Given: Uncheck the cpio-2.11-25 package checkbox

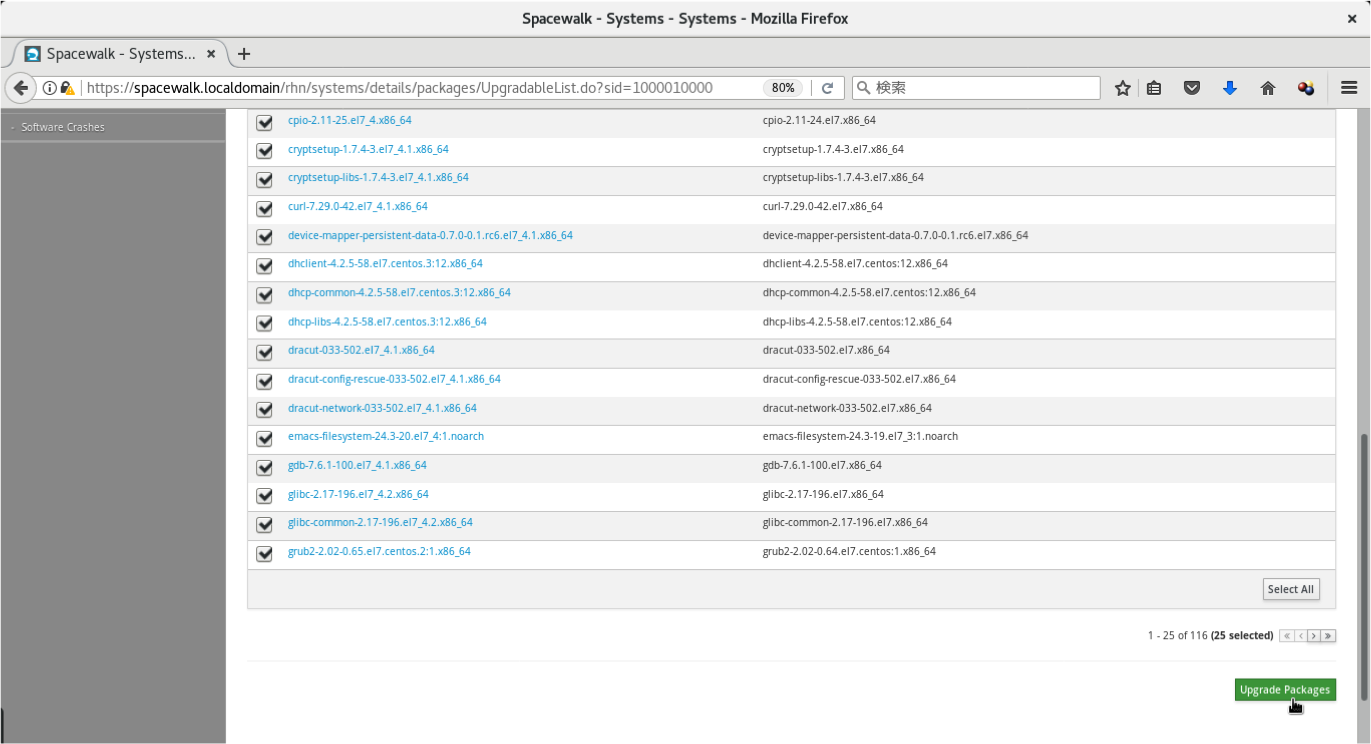Looking at the screenshot, I should [264, 122].
